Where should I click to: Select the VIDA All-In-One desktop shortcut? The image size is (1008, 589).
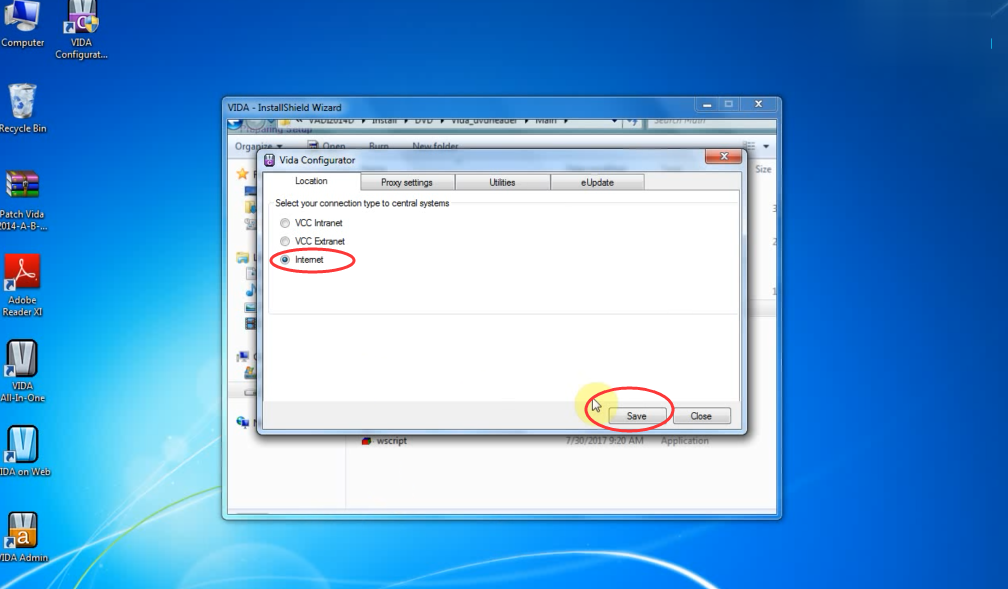22,371
